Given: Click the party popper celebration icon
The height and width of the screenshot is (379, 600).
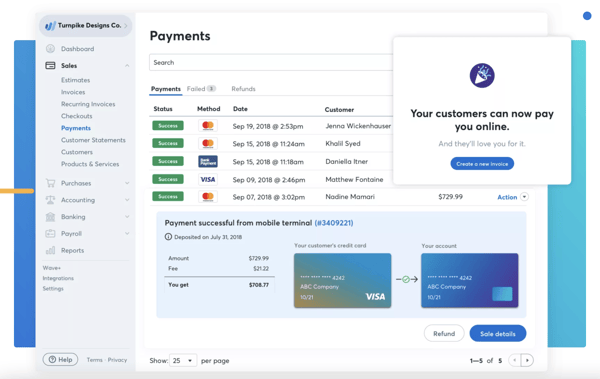Looking at the screenshot, I should tap(482, 75).
